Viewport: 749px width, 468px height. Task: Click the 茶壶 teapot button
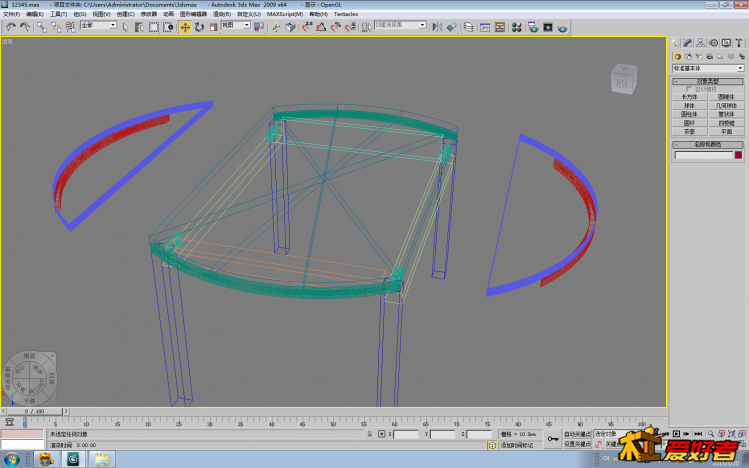[689, 131]
